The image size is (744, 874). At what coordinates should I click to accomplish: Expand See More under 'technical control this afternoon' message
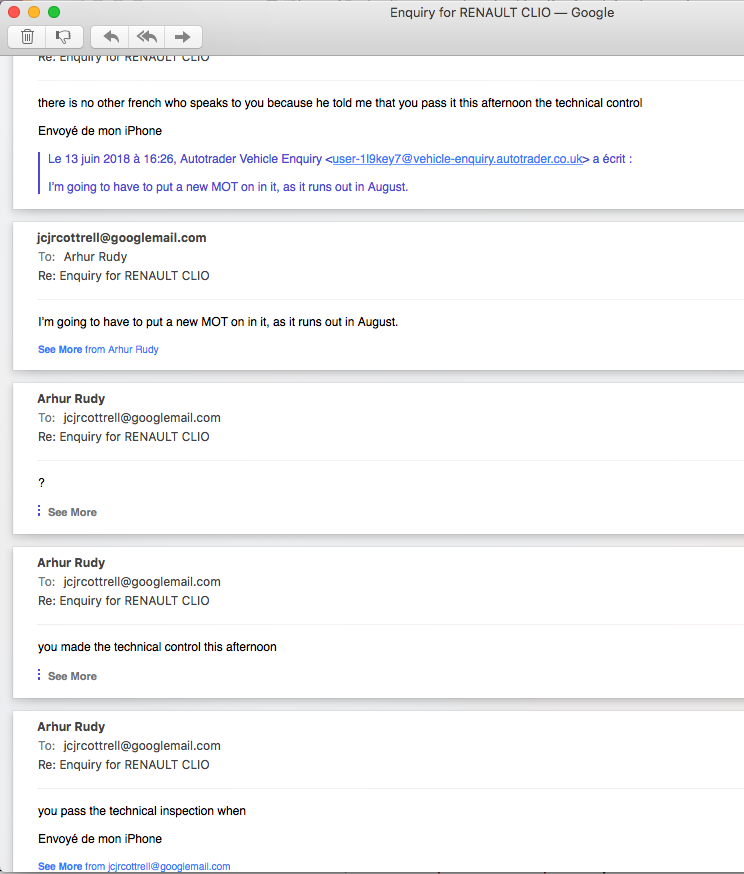(x=72, y=676)
